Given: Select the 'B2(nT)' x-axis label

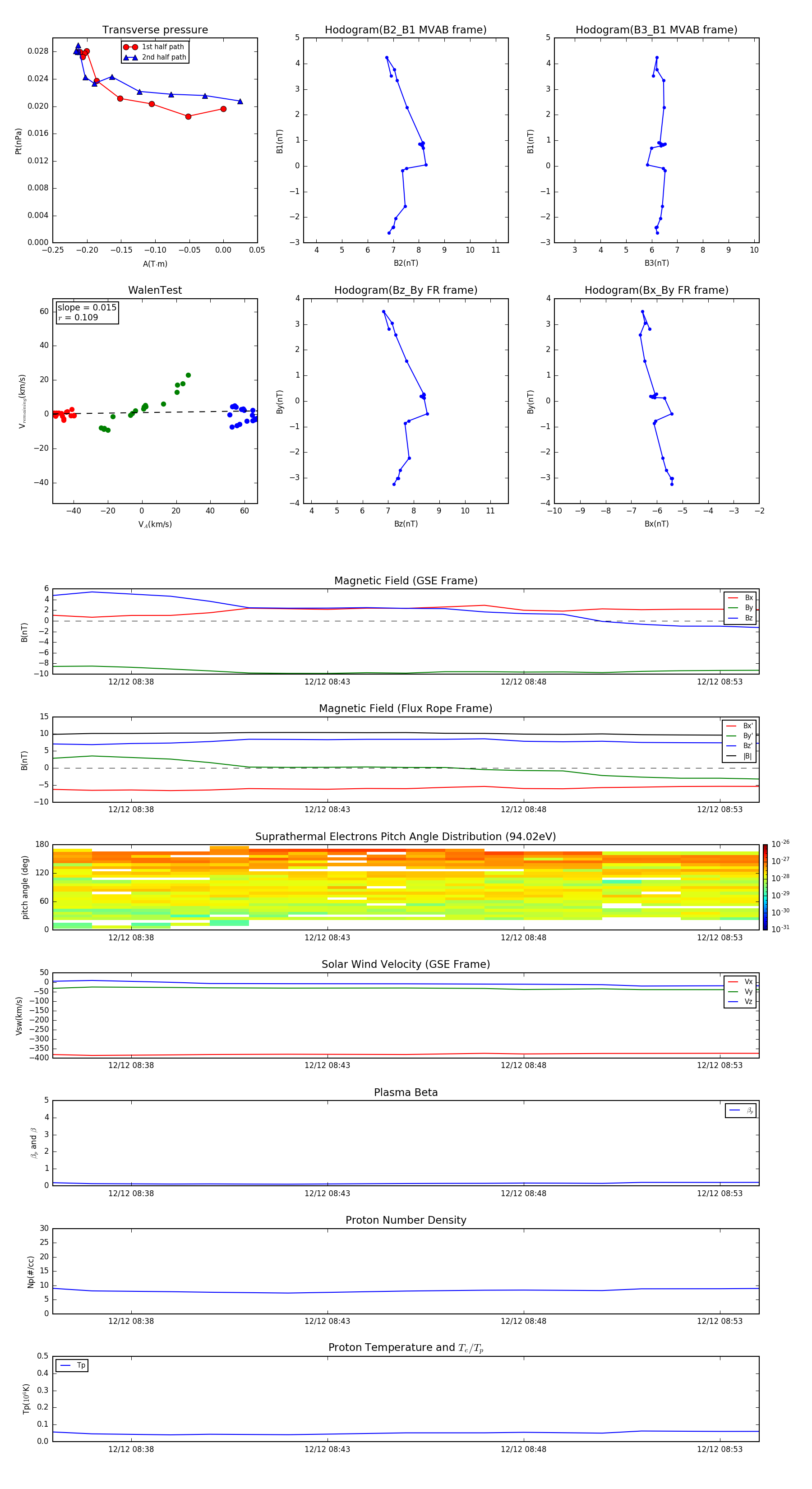Looking at the screenshot, I should click(x=406, y=263).
